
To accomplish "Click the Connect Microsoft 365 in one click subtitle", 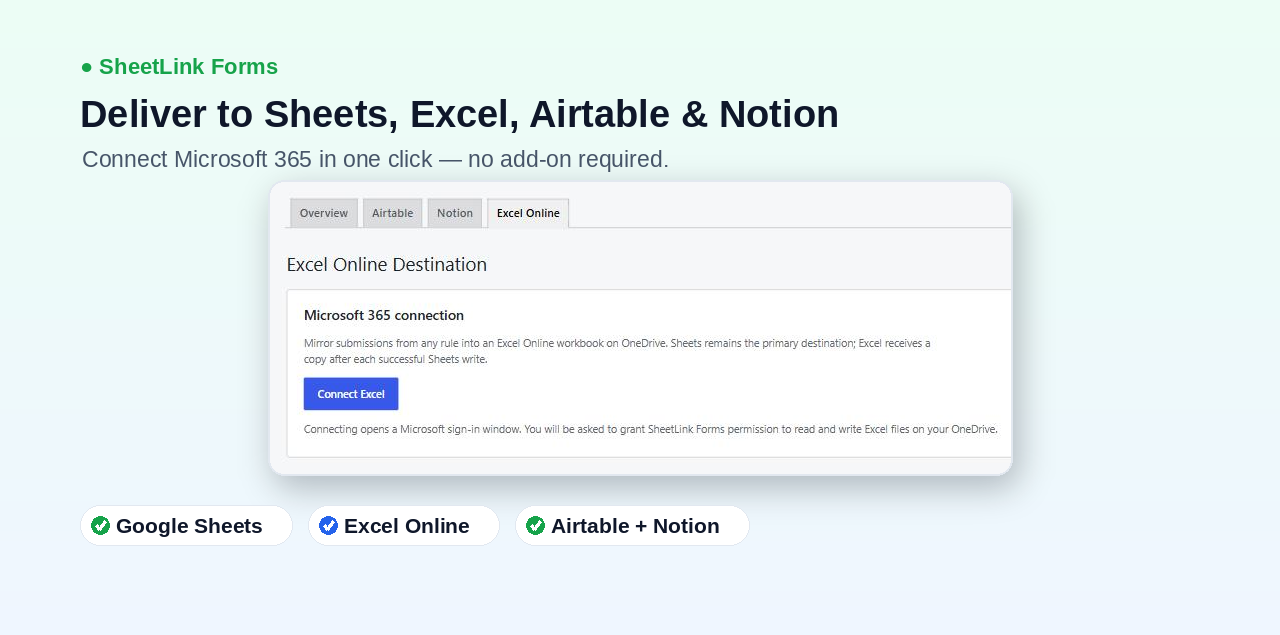I will [375, 159].
